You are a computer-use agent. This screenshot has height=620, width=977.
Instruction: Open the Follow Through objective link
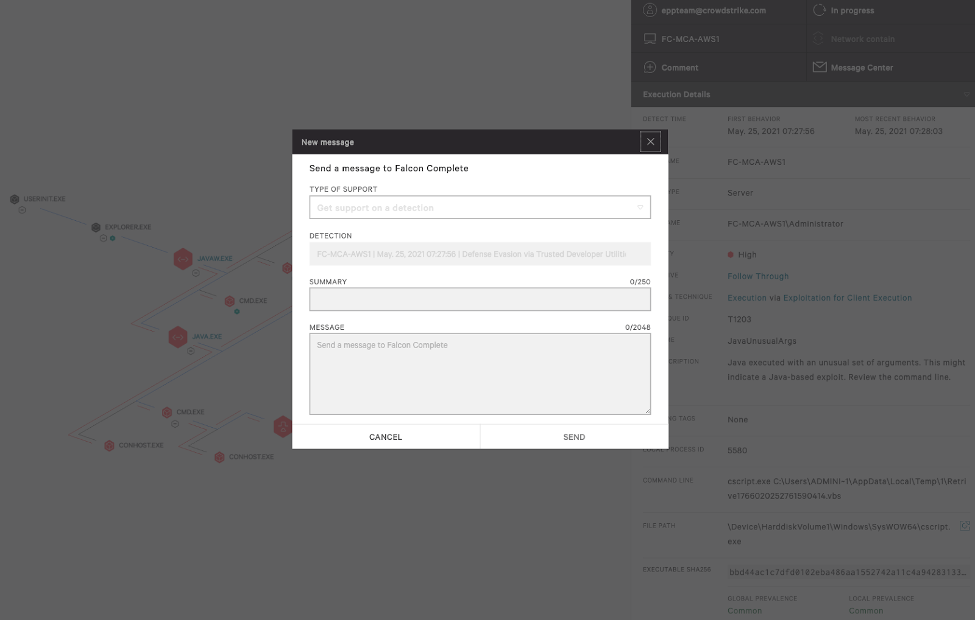click(758, 276)
